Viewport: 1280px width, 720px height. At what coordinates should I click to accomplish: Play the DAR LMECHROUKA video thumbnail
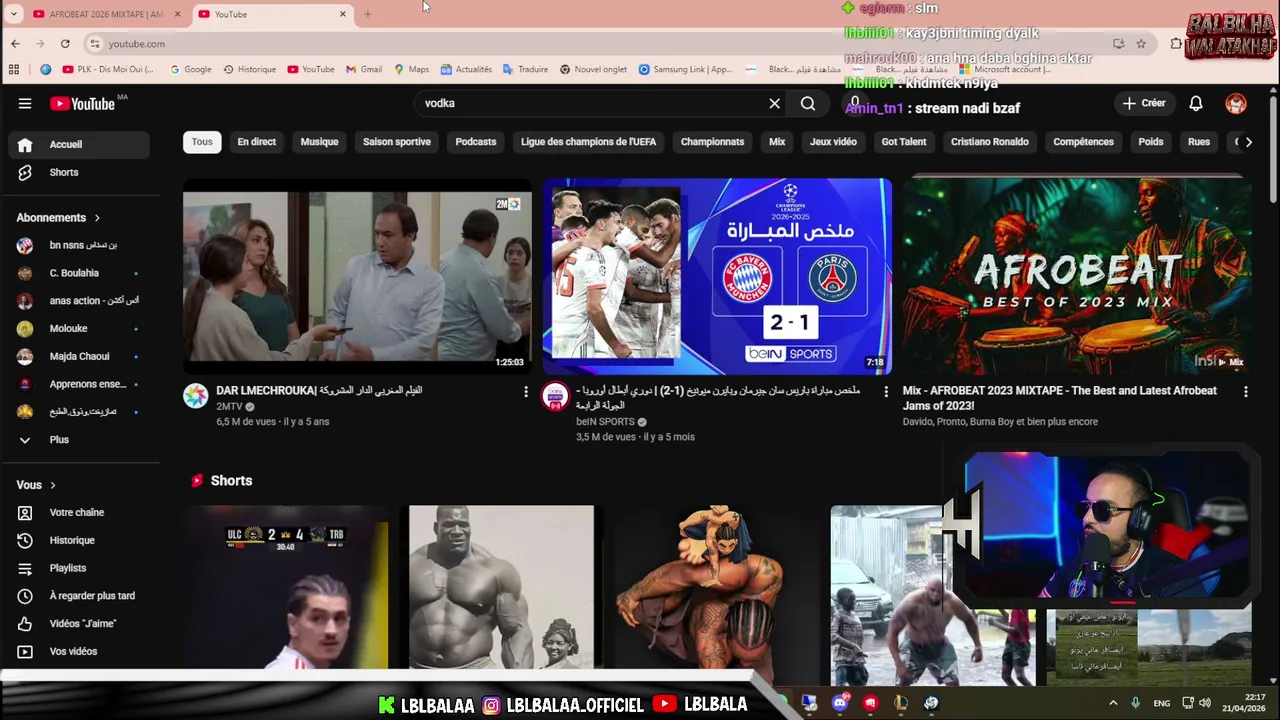point(357,276)
